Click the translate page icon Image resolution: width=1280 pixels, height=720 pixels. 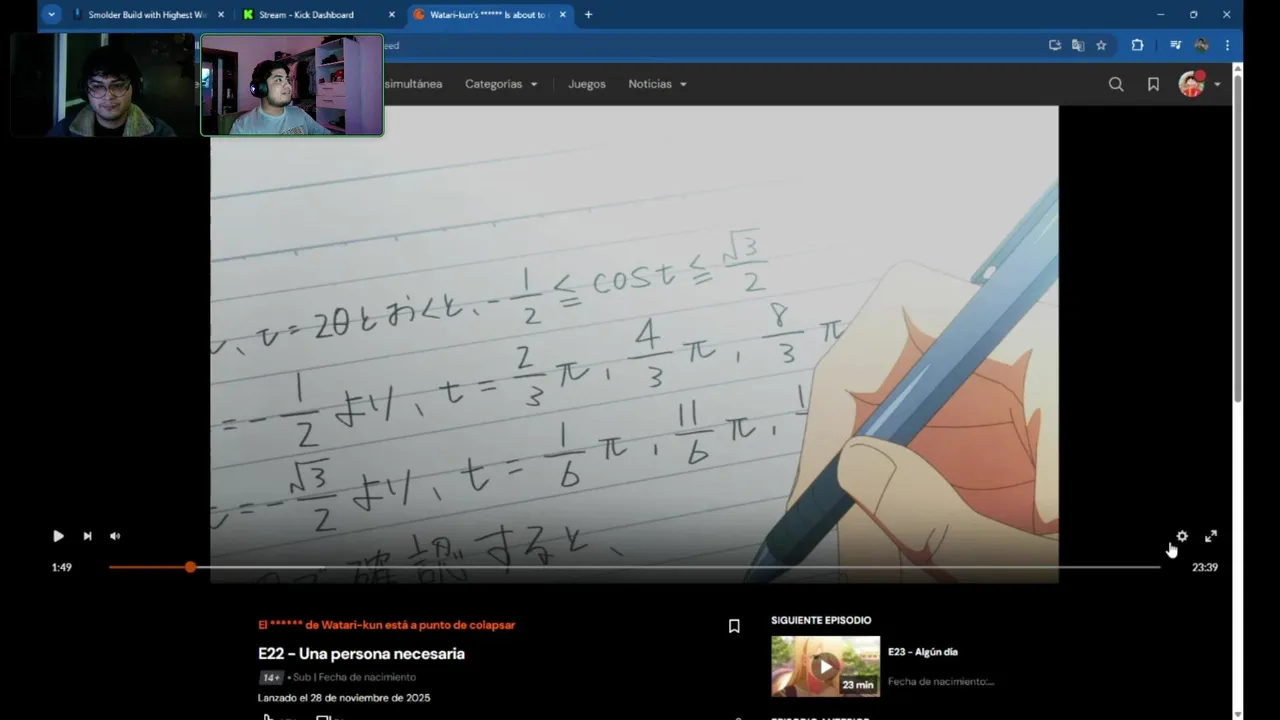click(1078, 45)
